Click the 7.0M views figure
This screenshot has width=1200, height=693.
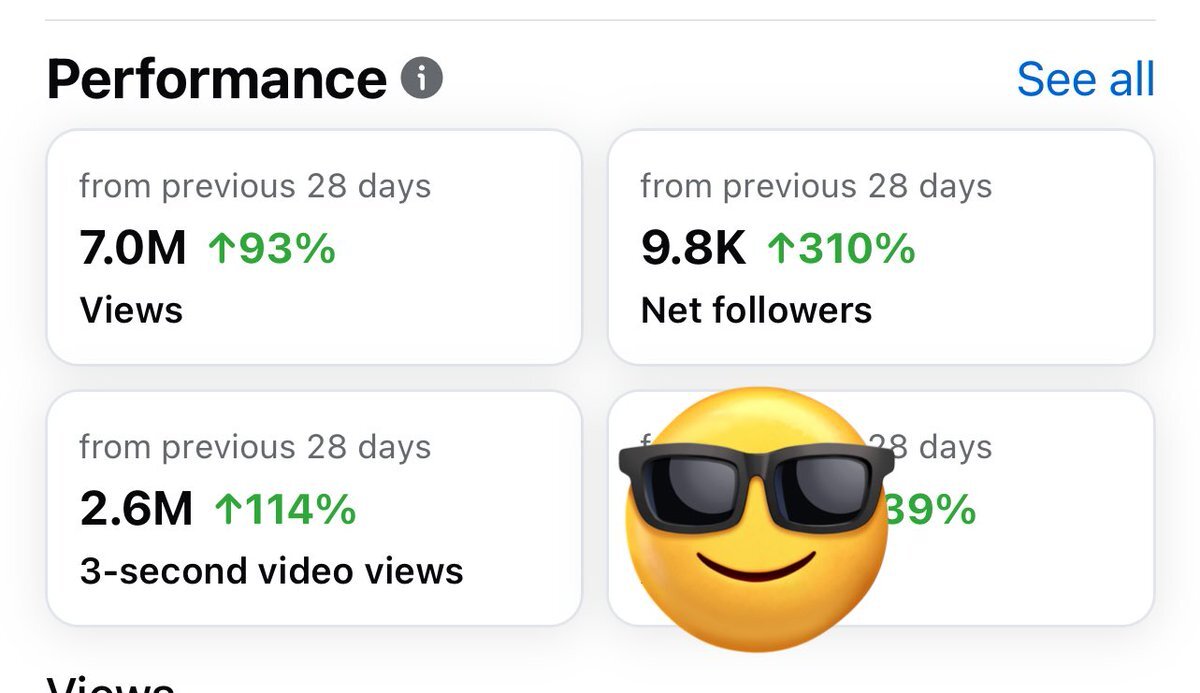pyautogui.click(x=133, y=248)
